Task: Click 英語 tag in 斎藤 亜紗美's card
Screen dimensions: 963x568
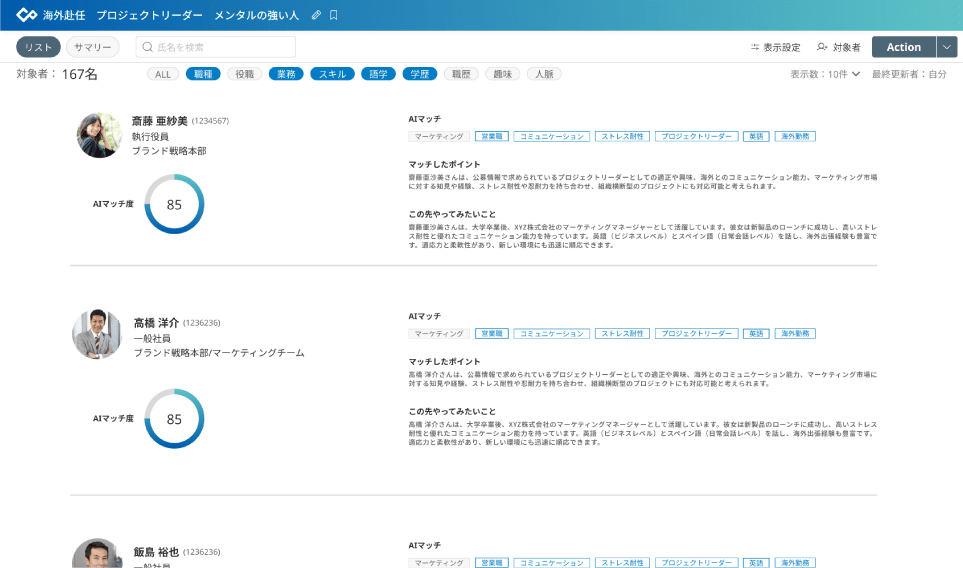Action: [x=756, y=136]
